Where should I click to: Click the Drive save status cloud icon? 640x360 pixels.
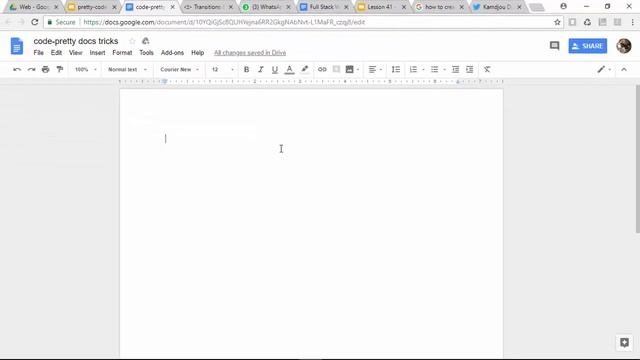[x=145, y=41]
